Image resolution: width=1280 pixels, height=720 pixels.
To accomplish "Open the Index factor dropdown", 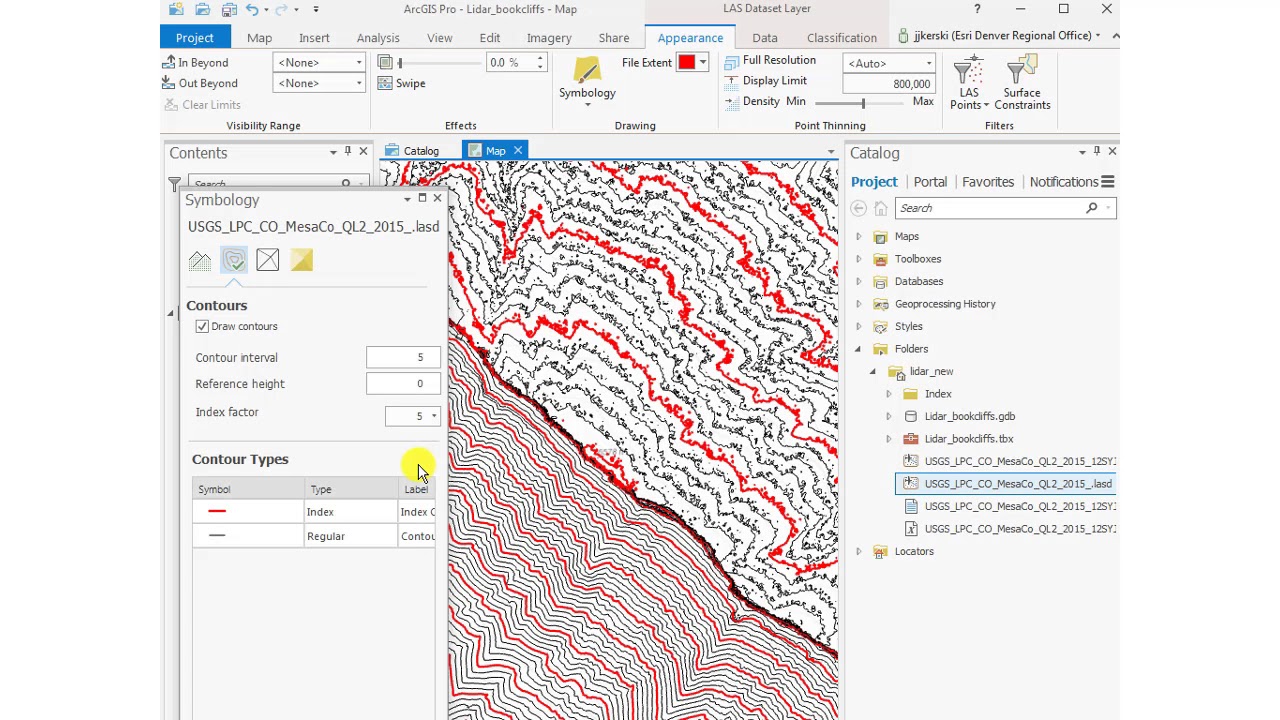I will point(434,416).
